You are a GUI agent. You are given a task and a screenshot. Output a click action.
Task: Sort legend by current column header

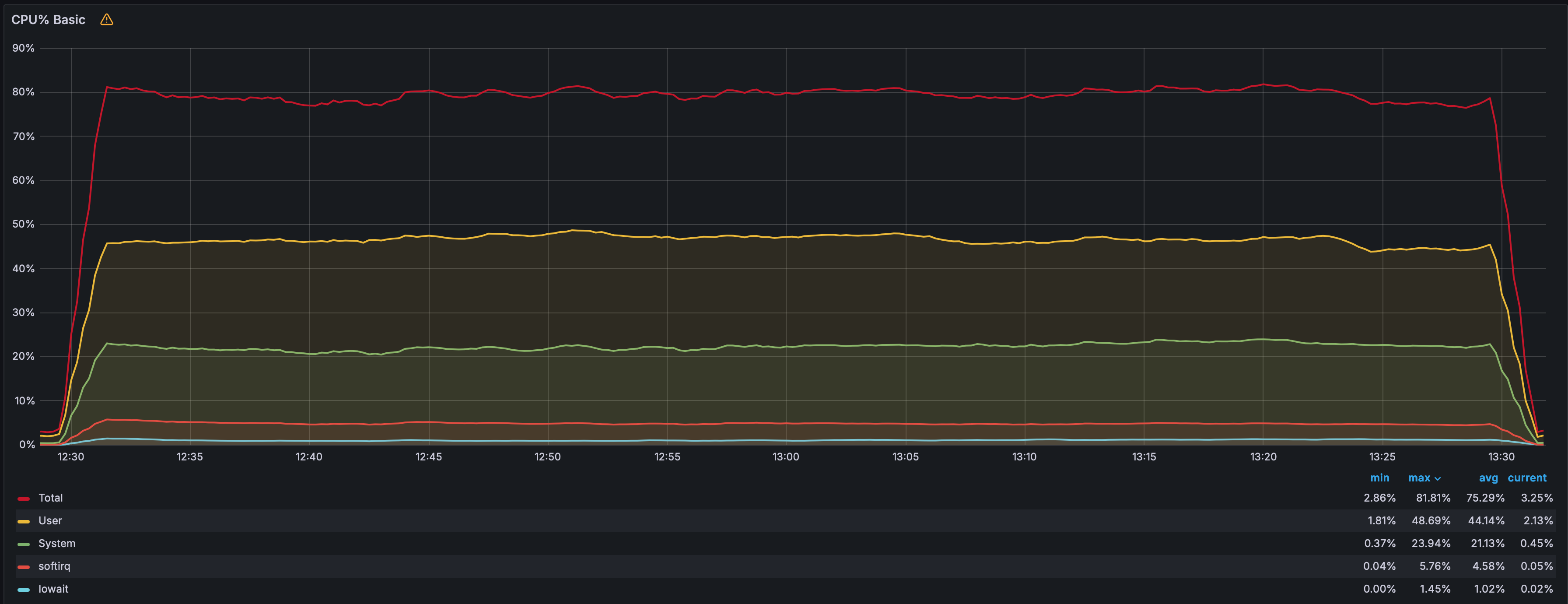point(1526,478)
